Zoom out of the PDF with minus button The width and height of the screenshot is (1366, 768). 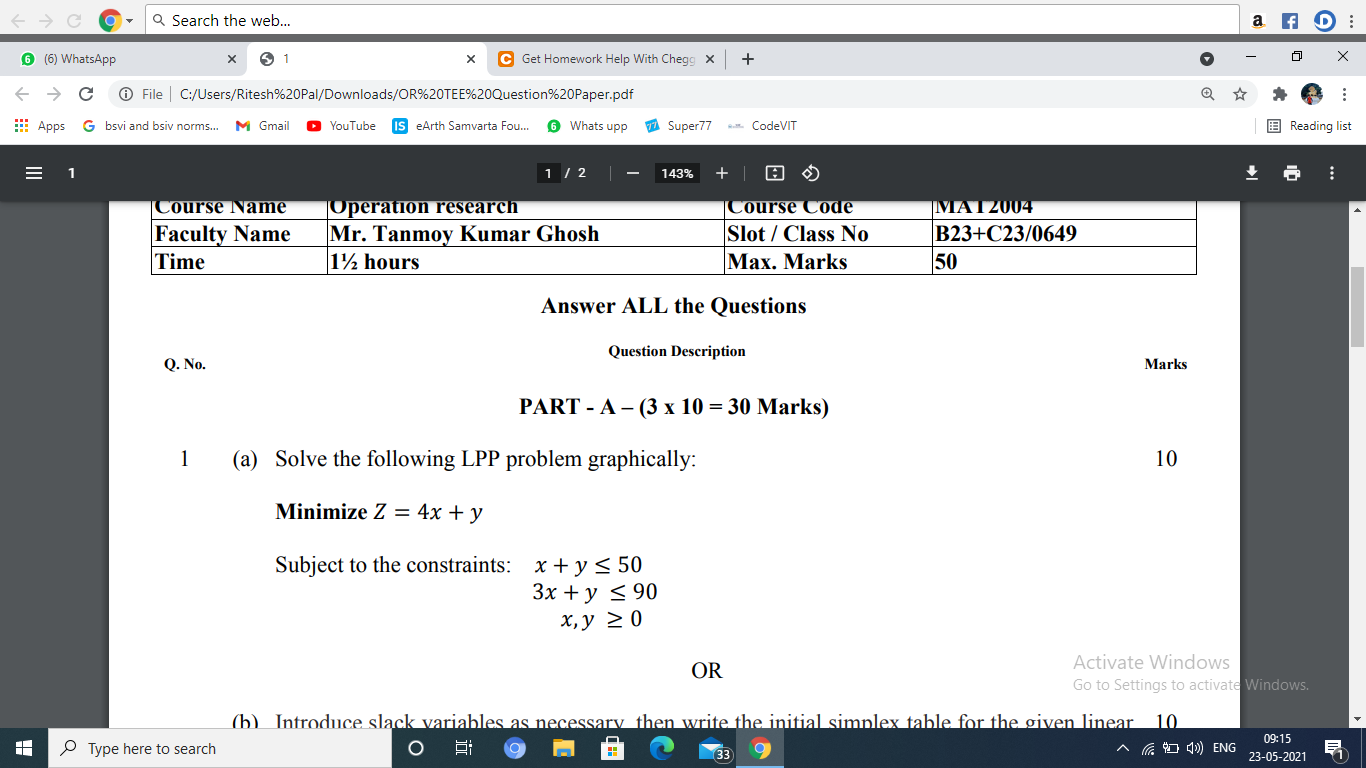(x=632, y=173)
